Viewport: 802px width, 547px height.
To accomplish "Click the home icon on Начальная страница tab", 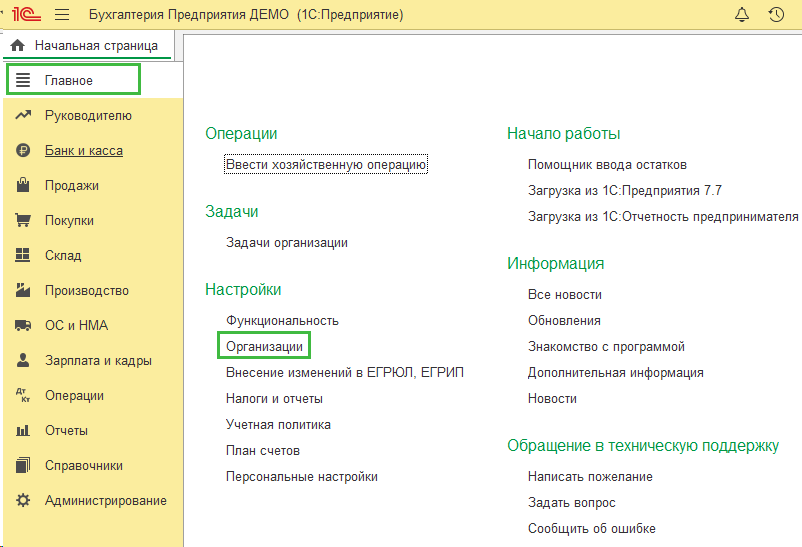I will (x=18, y=46).
